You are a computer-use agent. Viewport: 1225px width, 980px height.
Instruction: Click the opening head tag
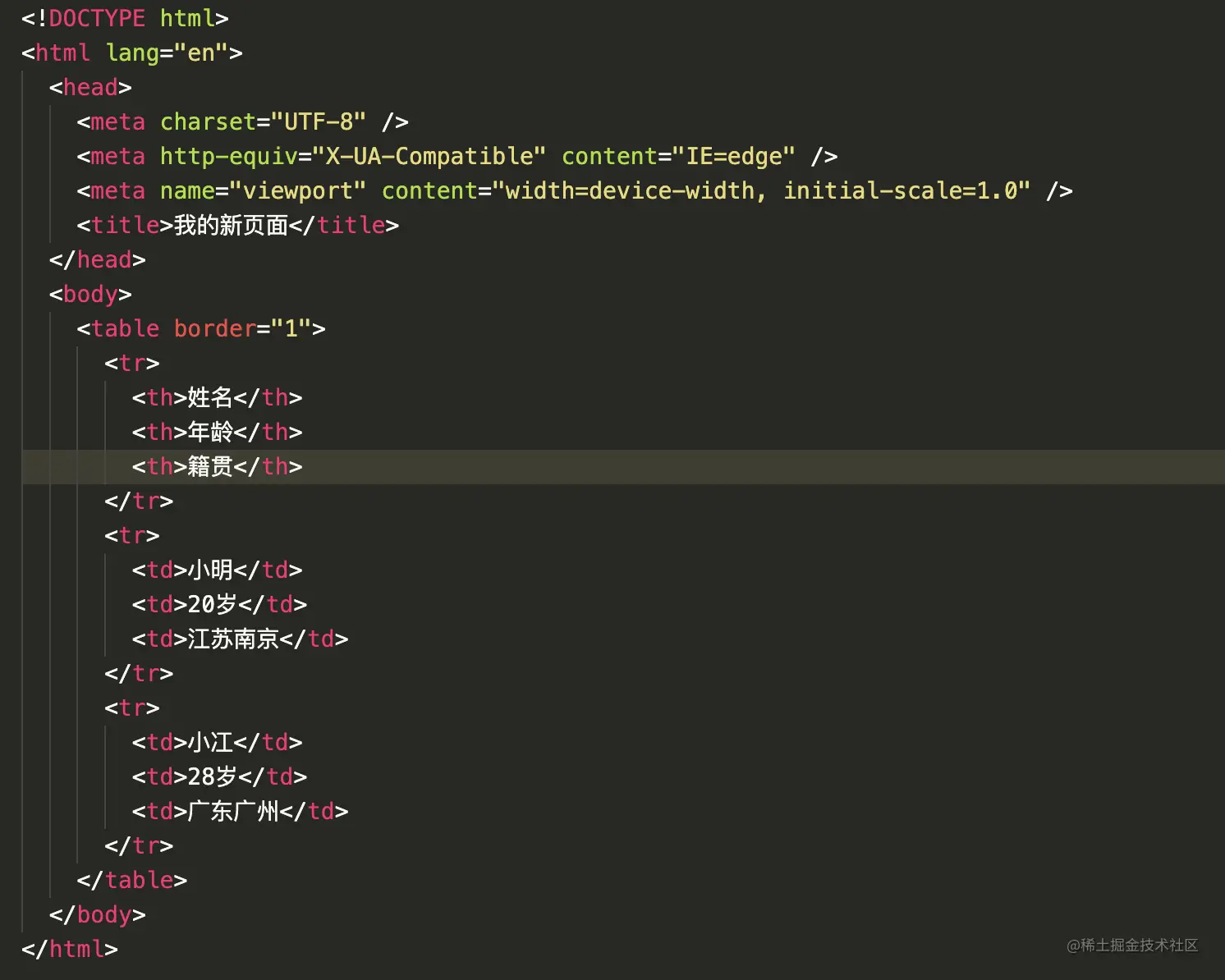coord(90,87)
